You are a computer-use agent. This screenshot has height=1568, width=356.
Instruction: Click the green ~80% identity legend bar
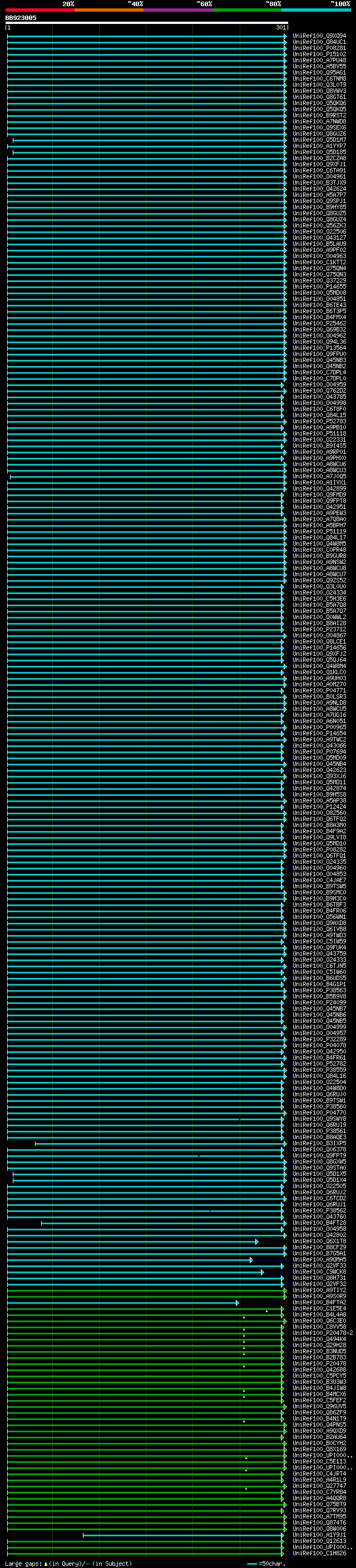click(x=247, y=11)
